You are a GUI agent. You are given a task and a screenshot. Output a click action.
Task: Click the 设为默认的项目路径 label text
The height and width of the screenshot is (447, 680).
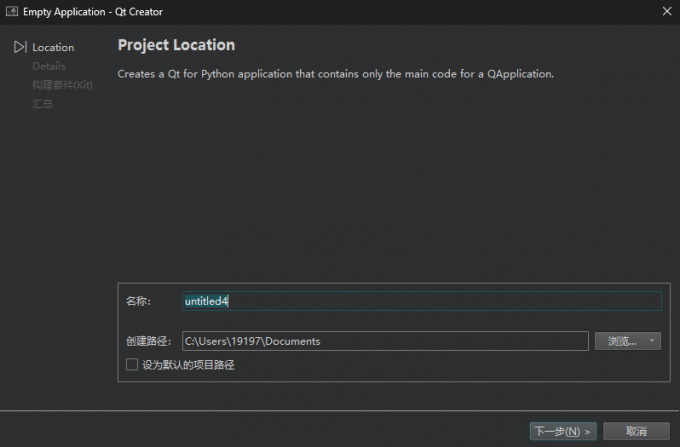tap(188, 365)
